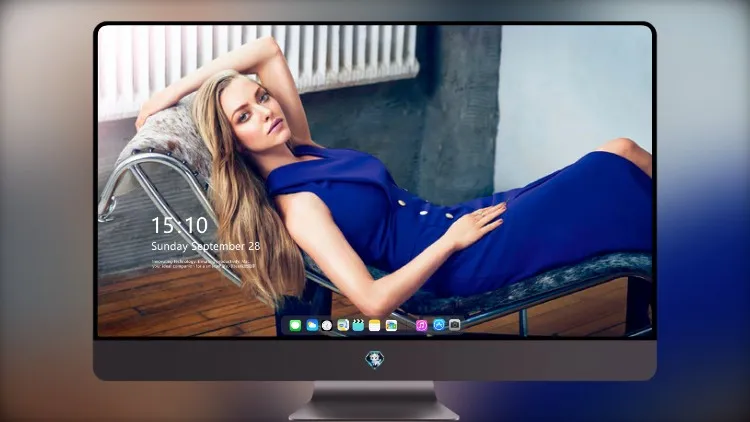Viewport: 750px width, 422px height.
Task: Open the Photos gallery app in dock
Action: (x=391, y=326)
